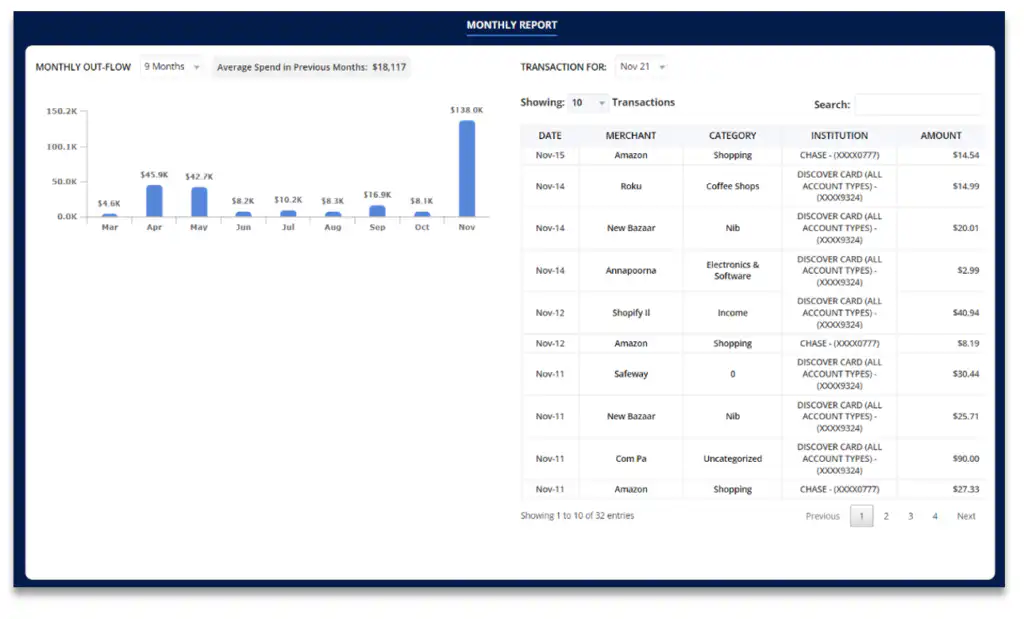Click the Next pagination link
This screenshot has height=619, width=1024.
point(965,517)
